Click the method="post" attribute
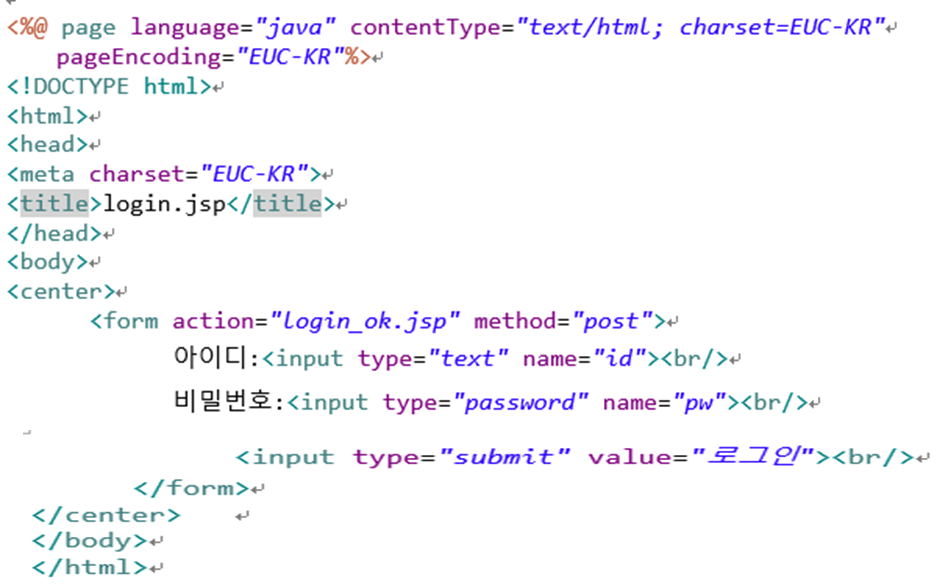The image size is (937, 584). tap(564, 322)
